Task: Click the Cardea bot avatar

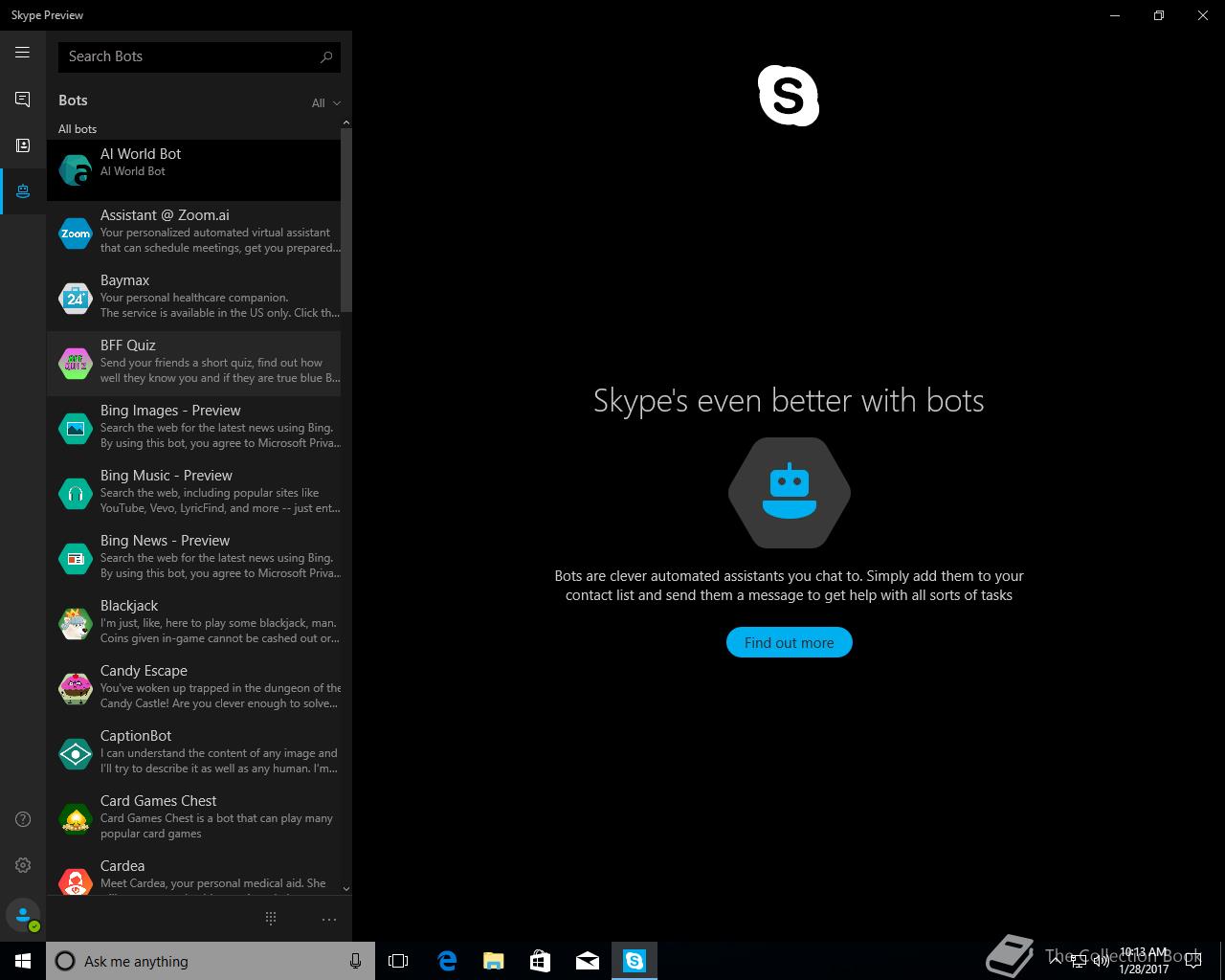Action: coord(75,880)
